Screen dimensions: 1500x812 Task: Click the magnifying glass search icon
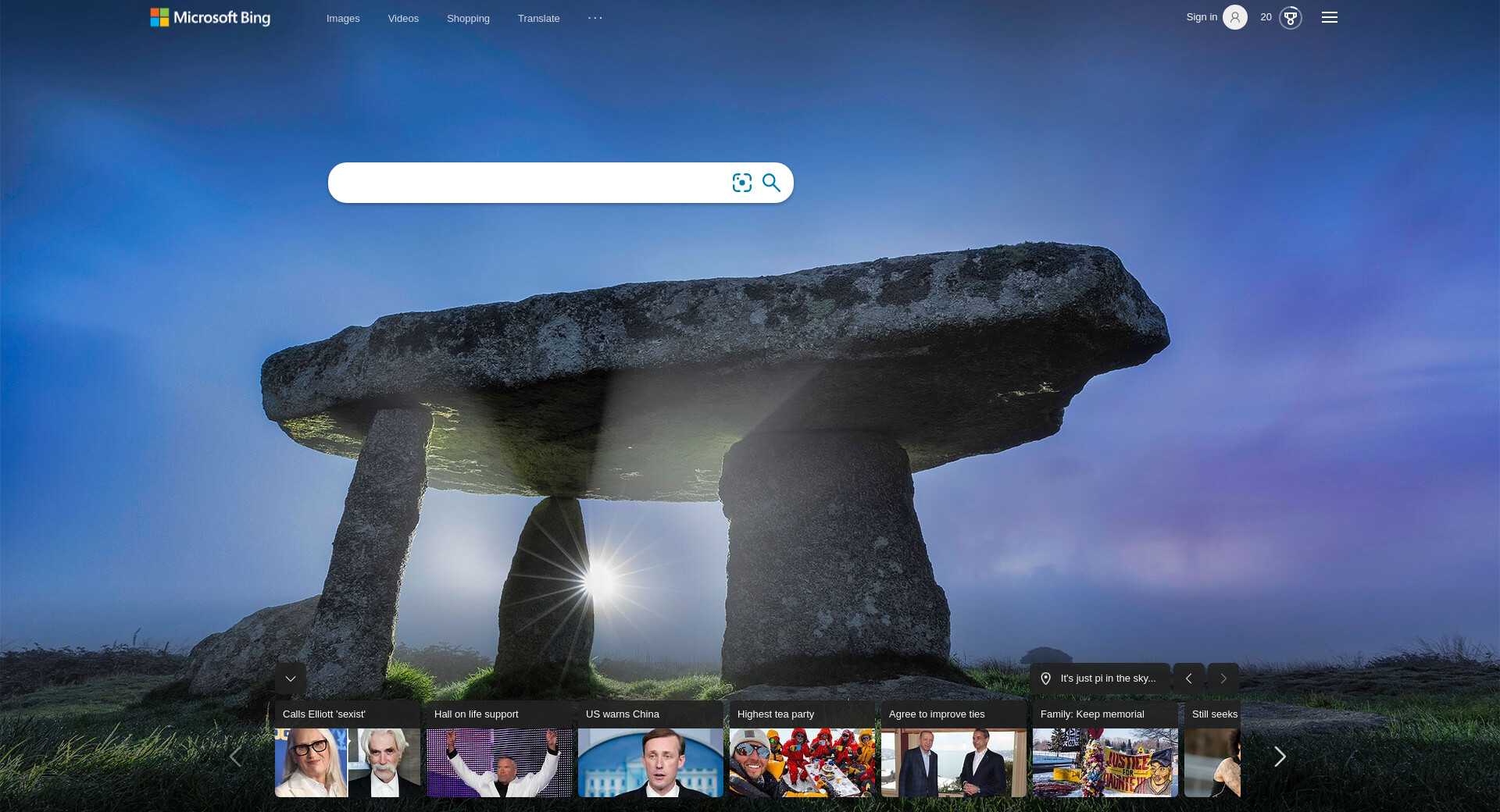tap(771, 183)
